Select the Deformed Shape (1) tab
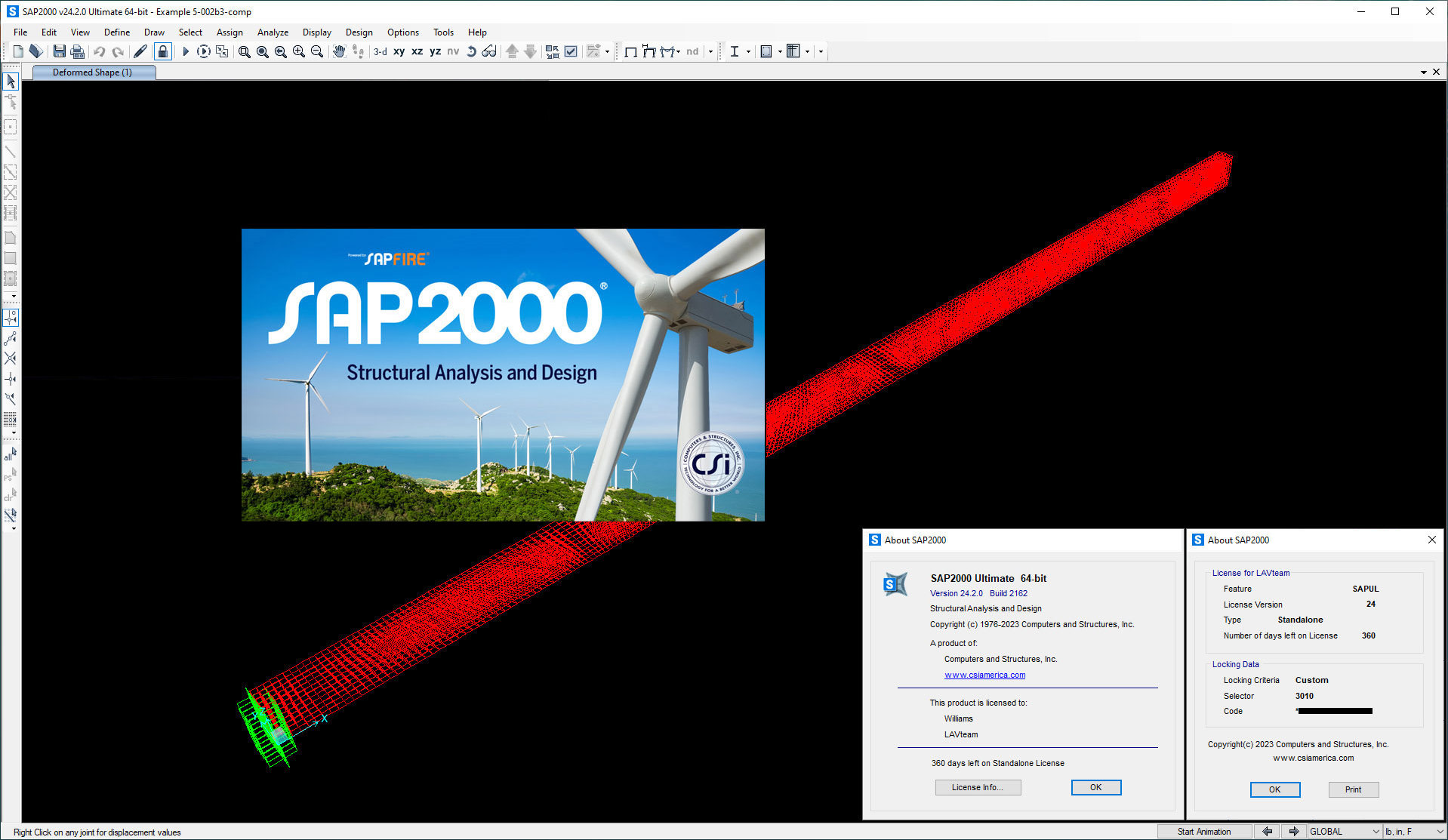 coord(94,72)
